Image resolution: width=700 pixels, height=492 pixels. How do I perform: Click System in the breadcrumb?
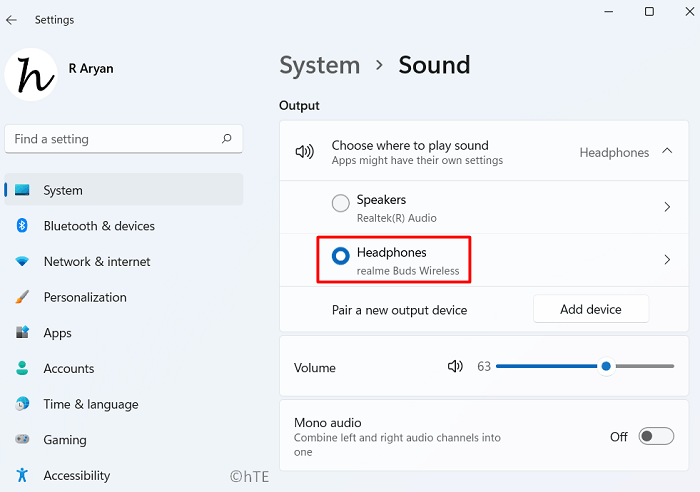pos(320,65)
